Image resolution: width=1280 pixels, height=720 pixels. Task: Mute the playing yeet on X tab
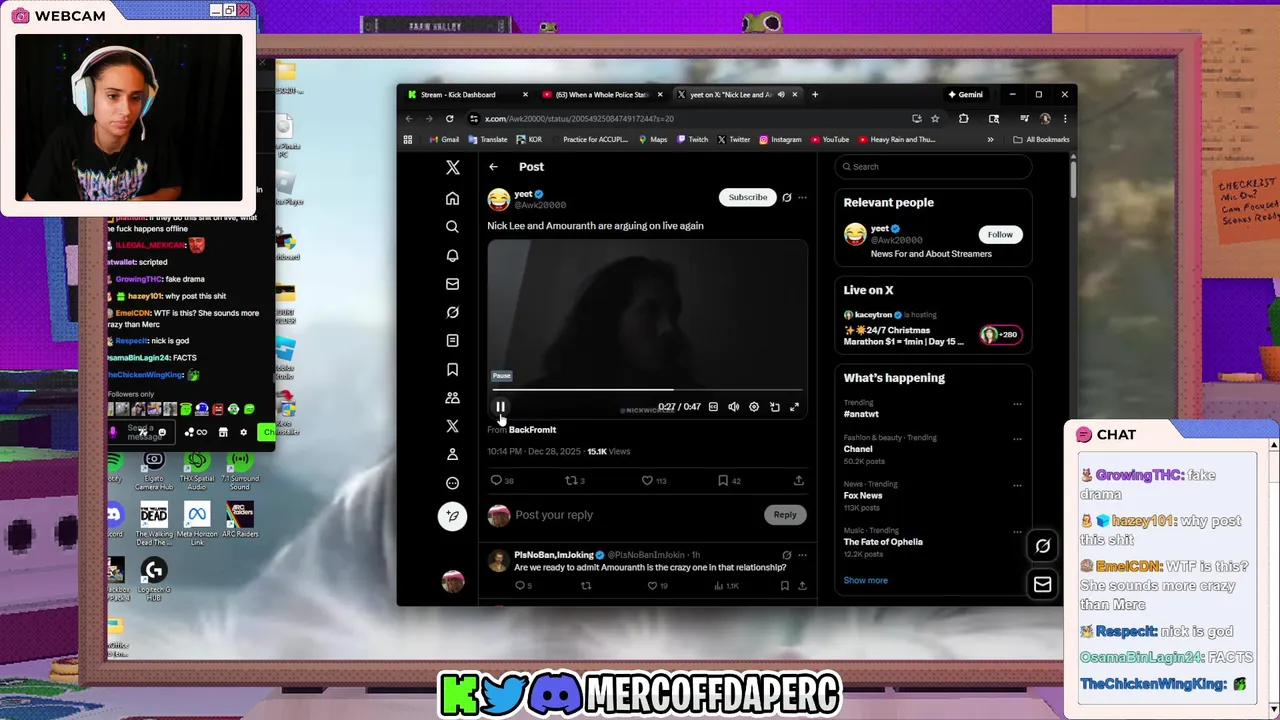point(781,95)
